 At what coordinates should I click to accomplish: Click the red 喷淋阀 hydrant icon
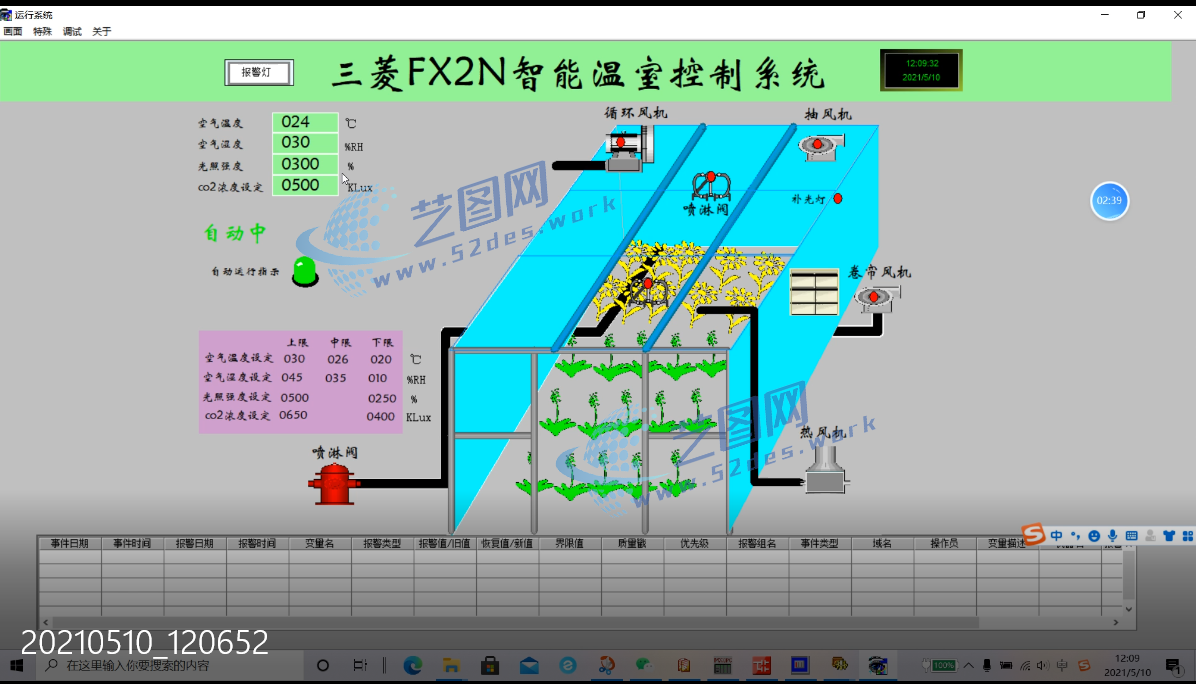[x=333, y=483]
